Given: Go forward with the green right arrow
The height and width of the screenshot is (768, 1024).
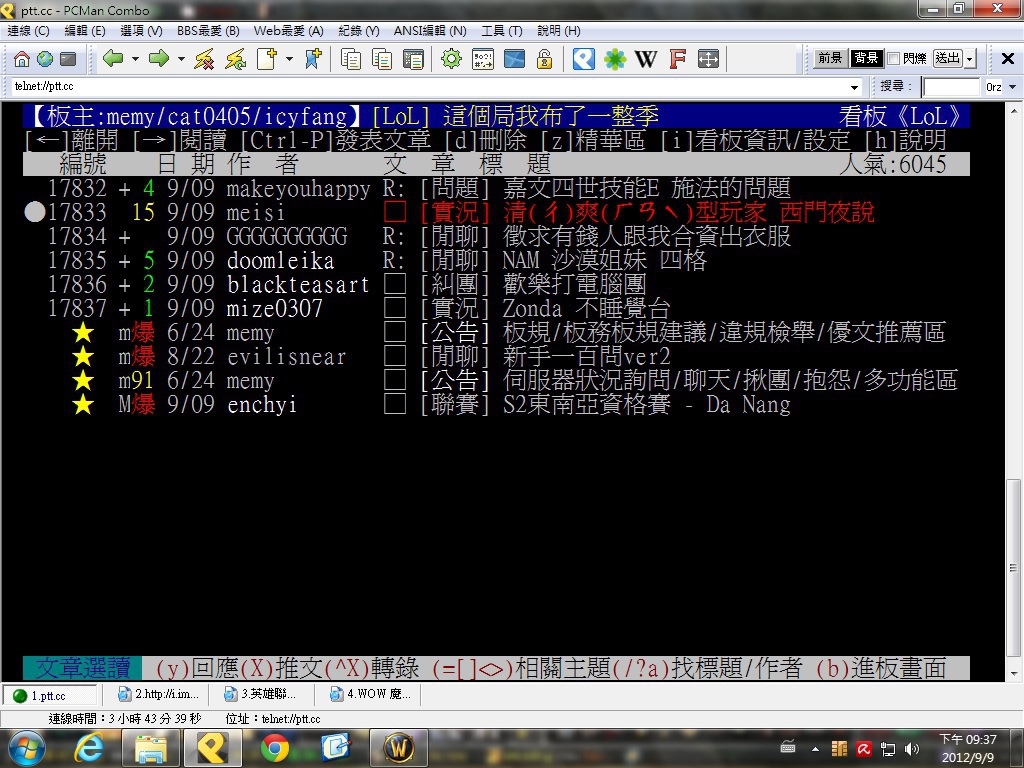Looking at the screenshot, I should (x=159, y=59).
